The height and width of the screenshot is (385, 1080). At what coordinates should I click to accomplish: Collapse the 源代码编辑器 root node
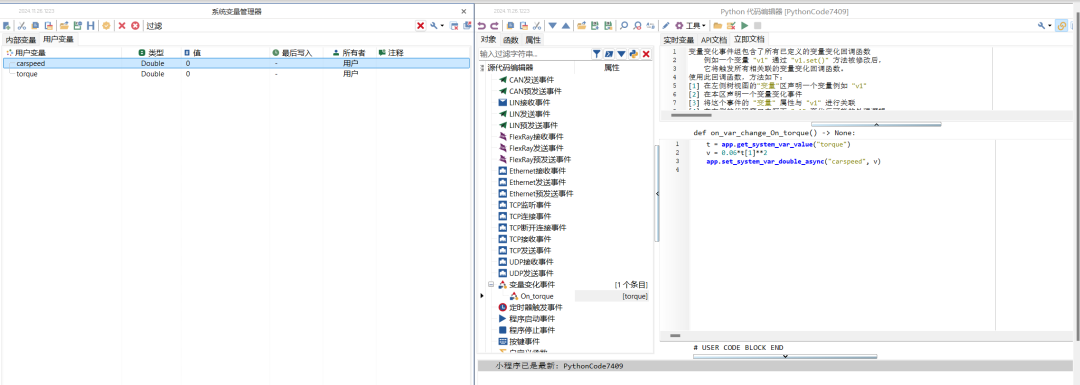(x=483, y=68)
